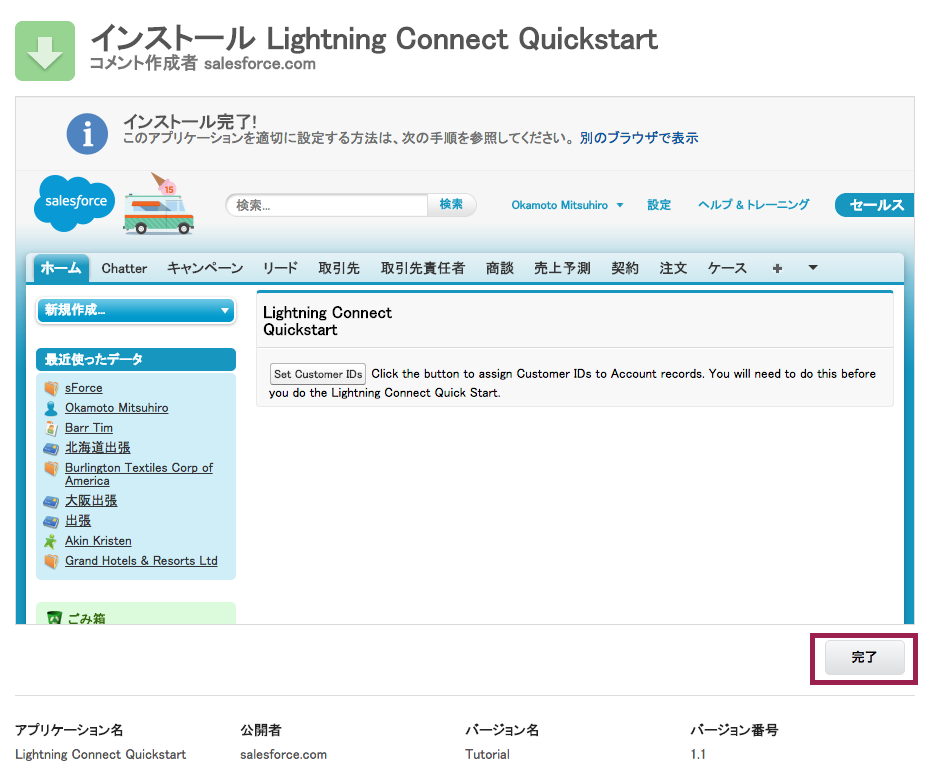
Task: Open the 出張 recent item link
Action: [78, 521]
